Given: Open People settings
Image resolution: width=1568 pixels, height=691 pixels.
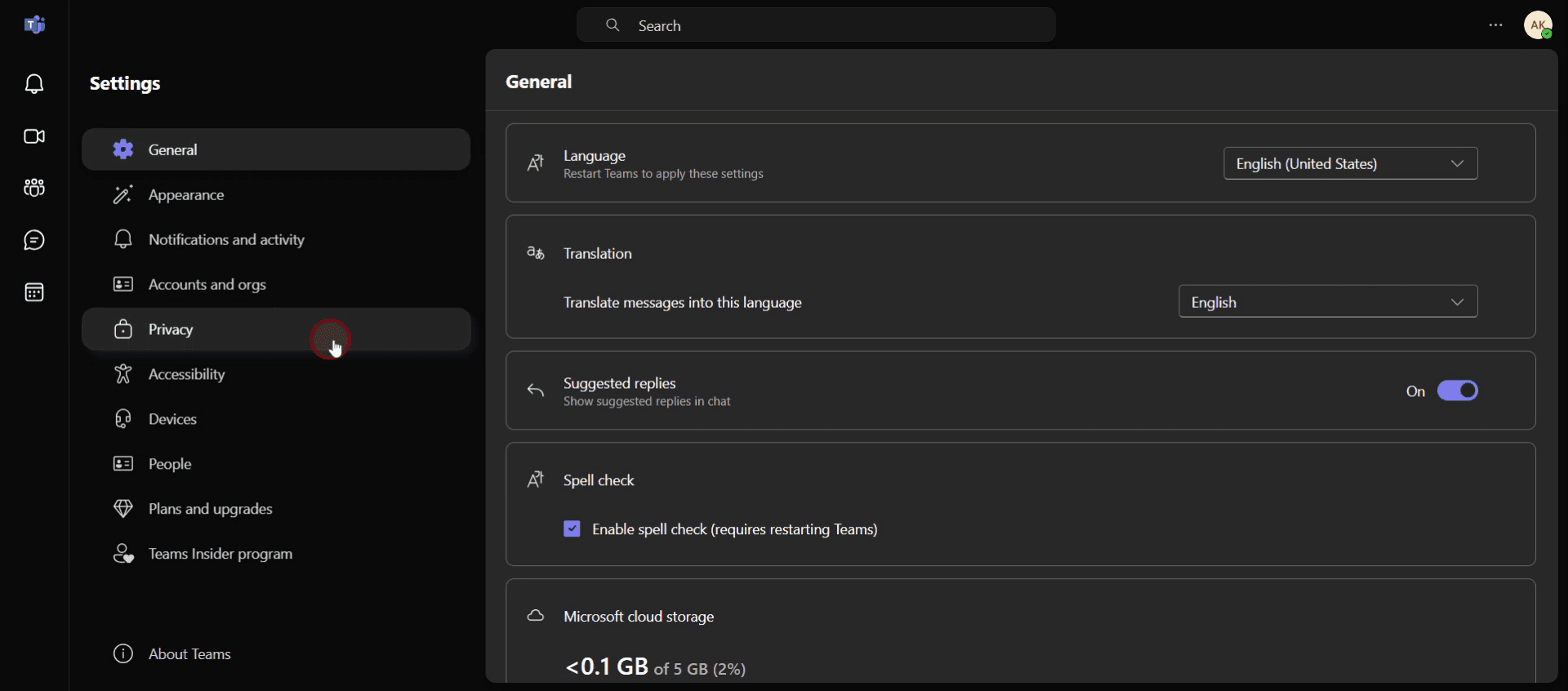Looking at the screenshot, I should pyautogui.click(x=276, y=464).
